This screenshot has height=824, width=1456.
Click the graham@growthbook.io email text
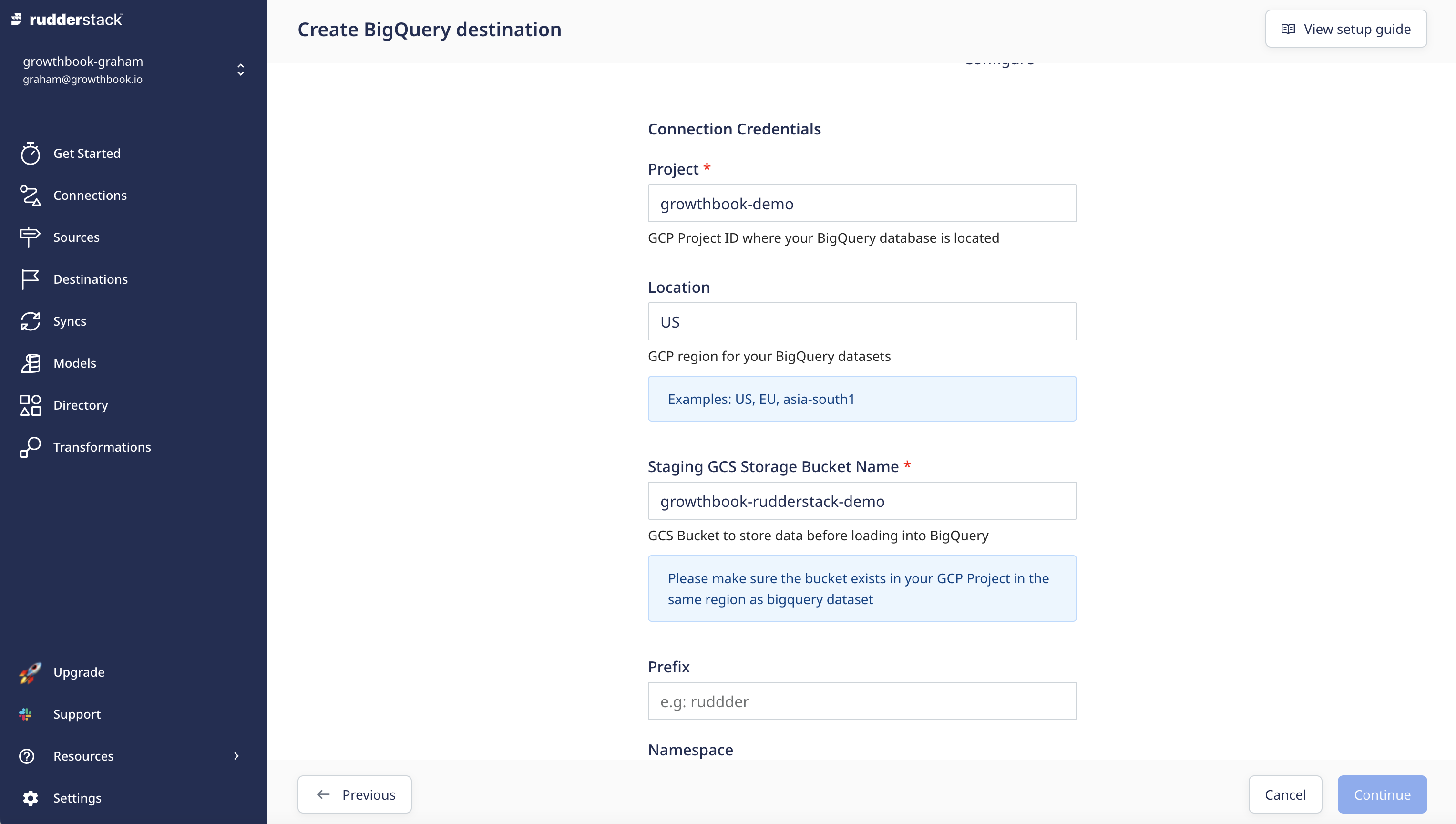click(82, 79)
